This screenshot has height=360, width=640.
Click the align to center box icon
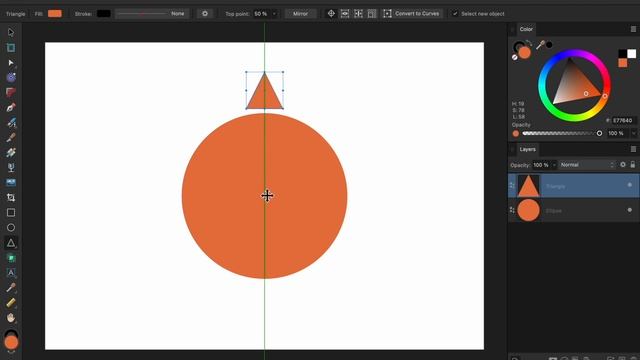pos(358,13)
